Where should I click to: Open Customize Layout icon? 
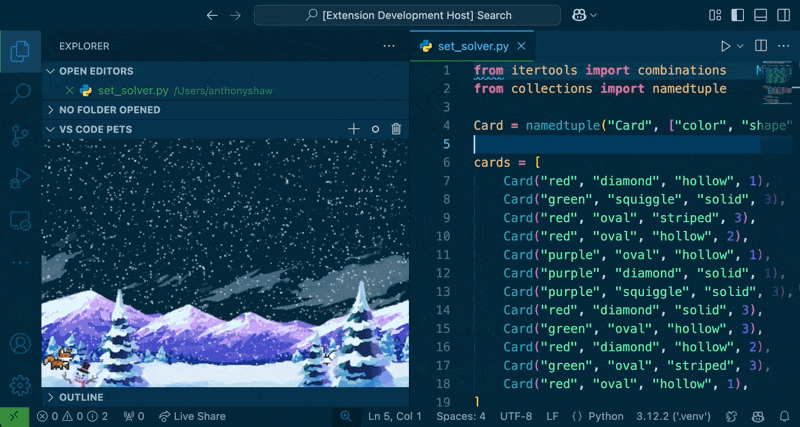point(715,15)
